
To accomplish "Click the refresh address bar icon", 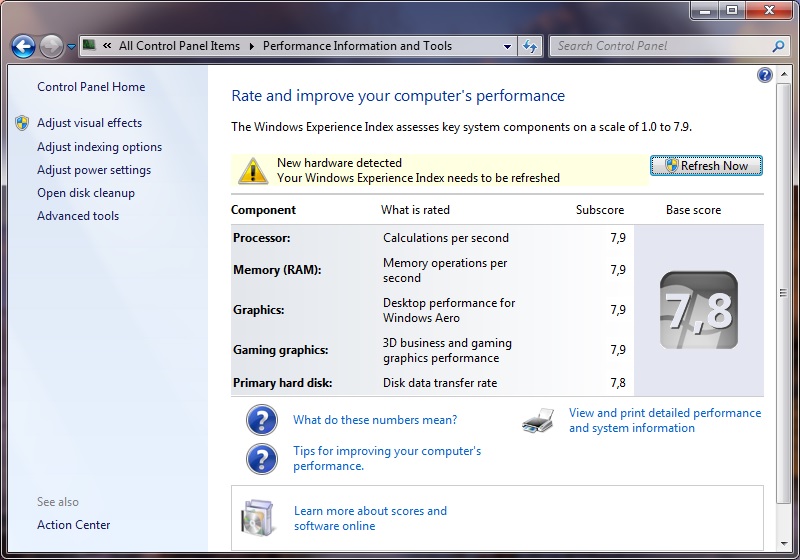I will click(531, 46).
